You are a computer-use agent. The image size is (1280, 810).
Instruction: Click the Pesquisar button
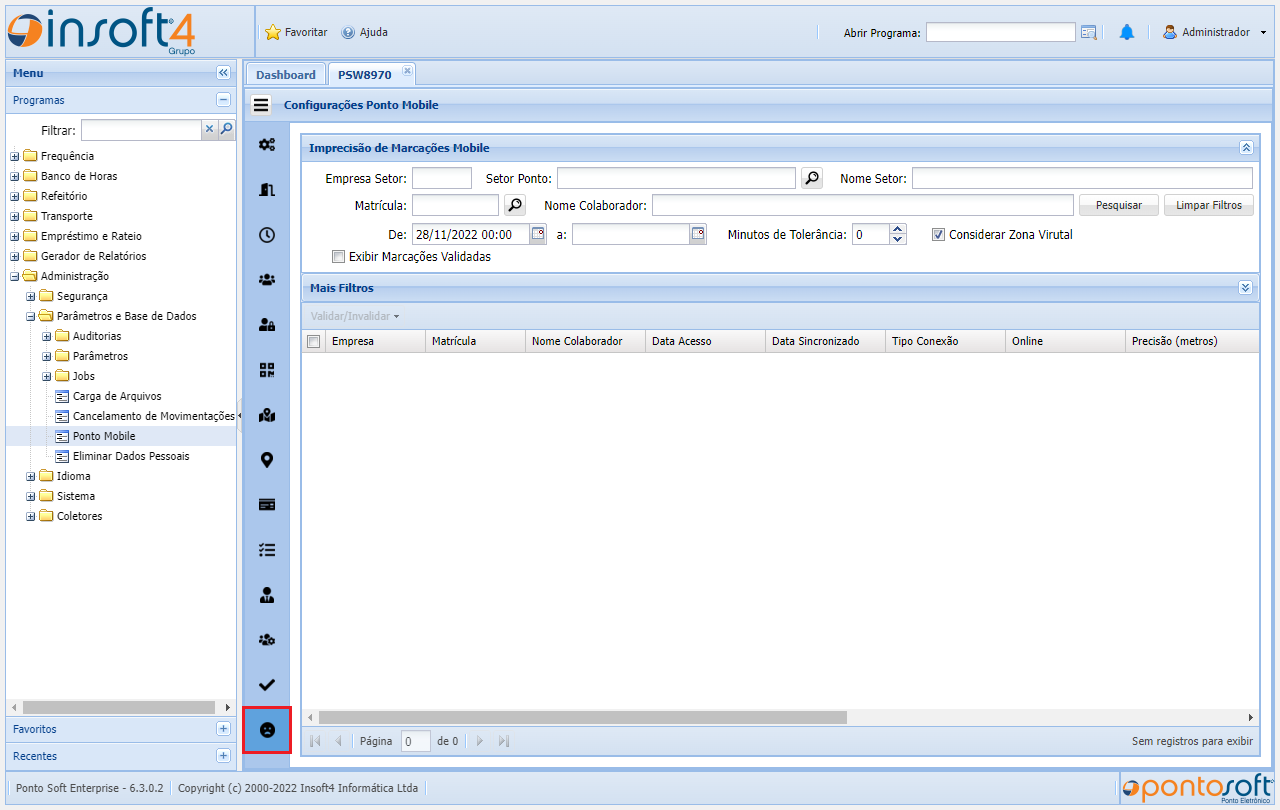1118,205
